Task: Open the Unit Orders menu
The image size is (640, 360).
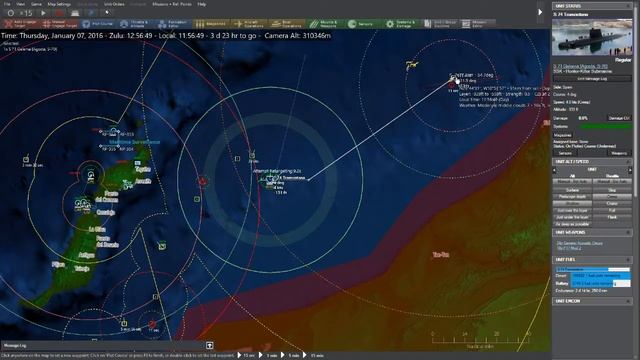Action: pyautogui.click(x=114, y=4)
